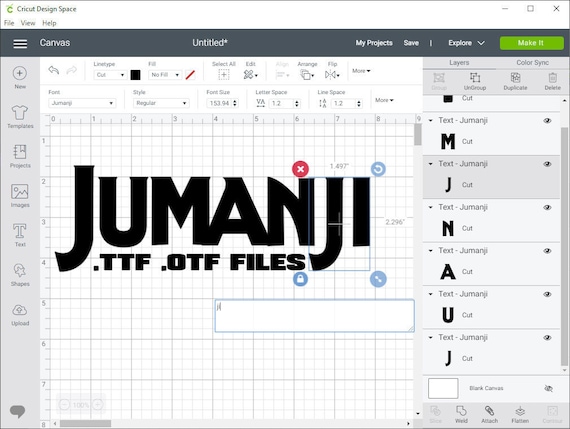Open the Arrange options
Image resolution: width=570 pixels, height=429 pixels.
pyautogui.click(x=307, y=75)
